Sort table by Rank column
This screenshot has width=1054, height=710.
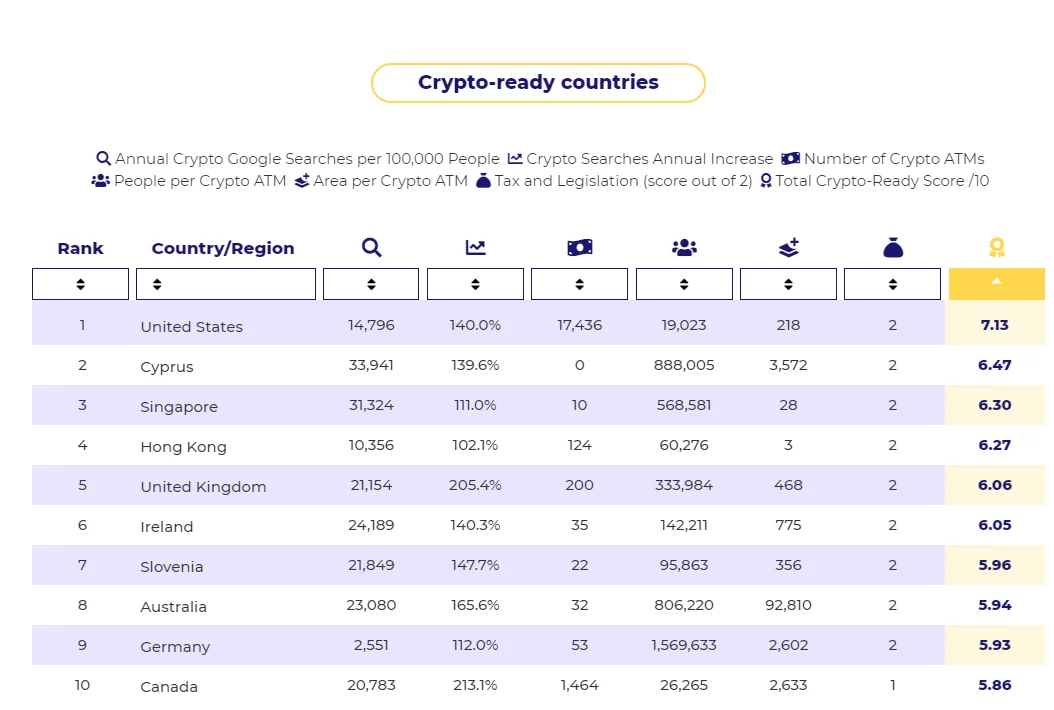pyautogui.click(x=80, y=284)
